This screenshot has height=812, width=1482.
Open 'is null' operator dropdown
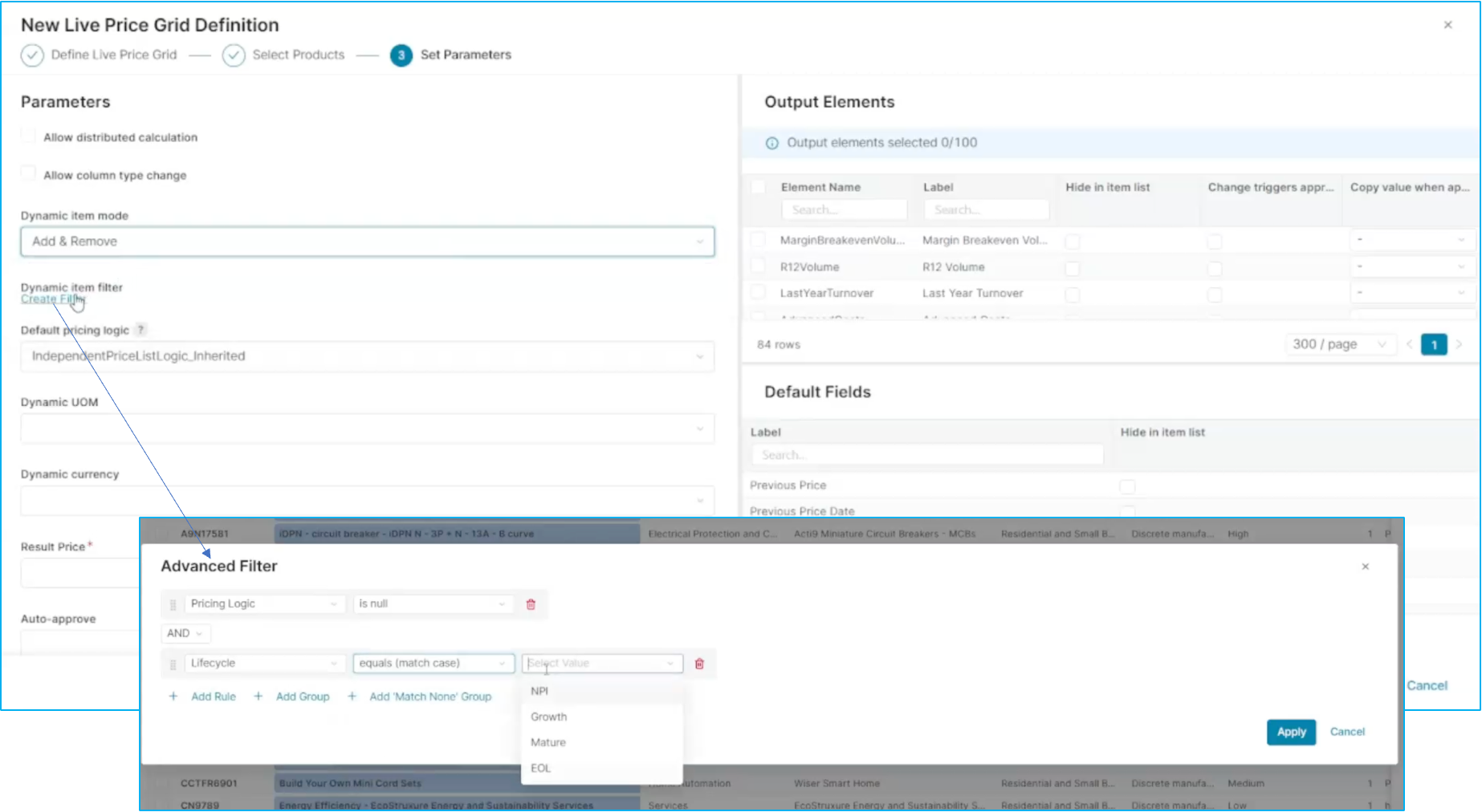(434, 604)
